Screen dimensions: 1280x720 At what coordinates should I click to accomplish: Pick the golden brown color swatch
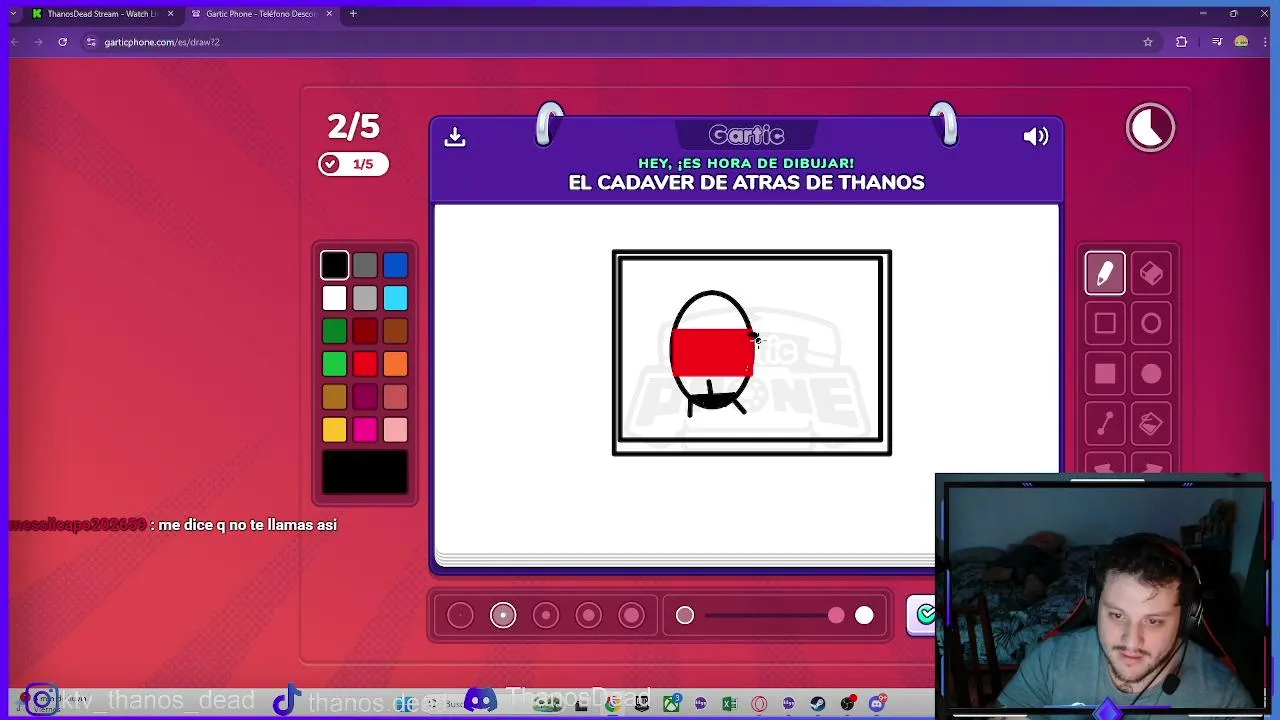[x=335, y=397]
